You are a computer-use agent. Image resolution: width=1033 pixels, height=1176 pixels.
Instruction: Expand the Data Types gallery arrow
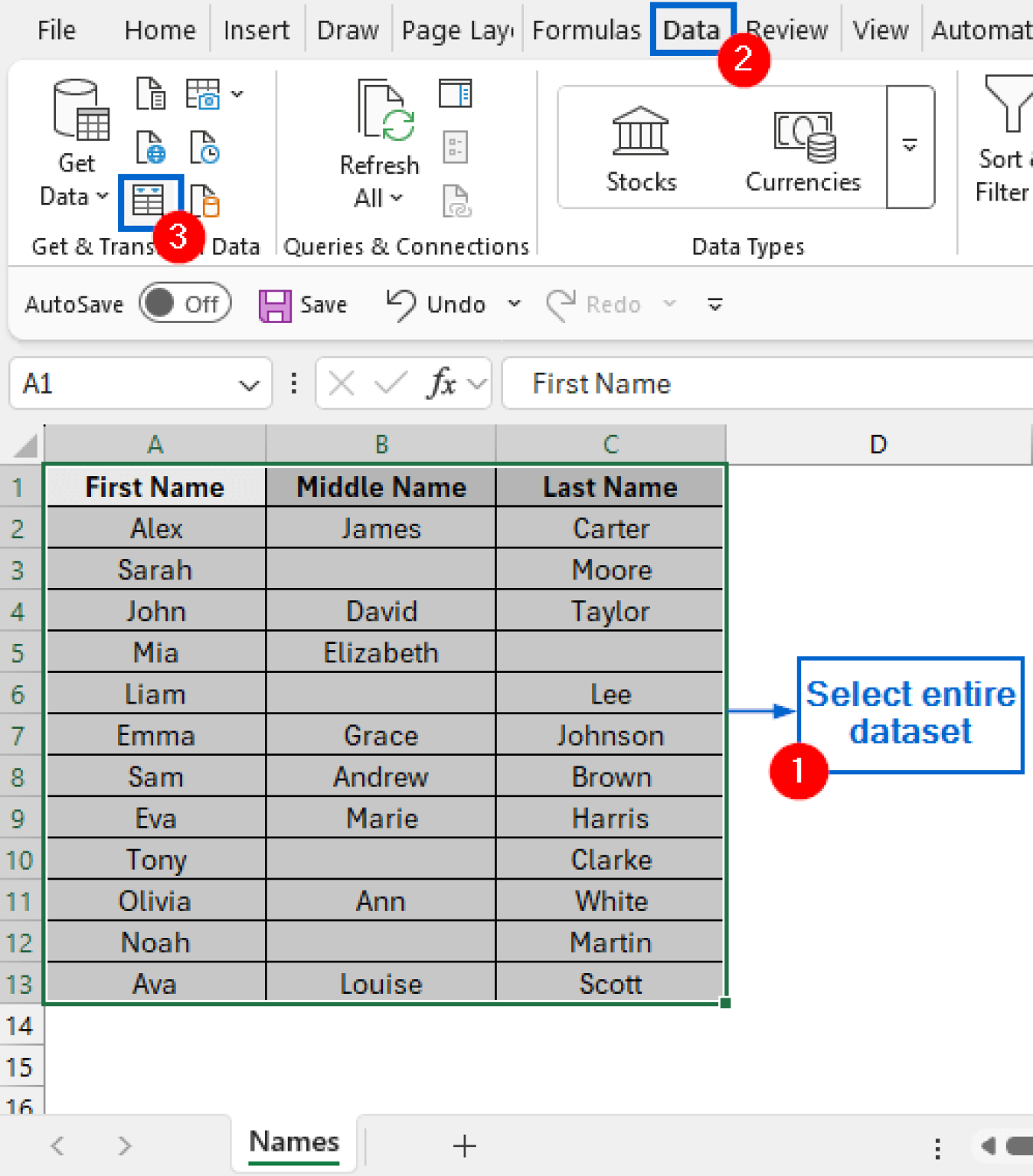(910, 145)
